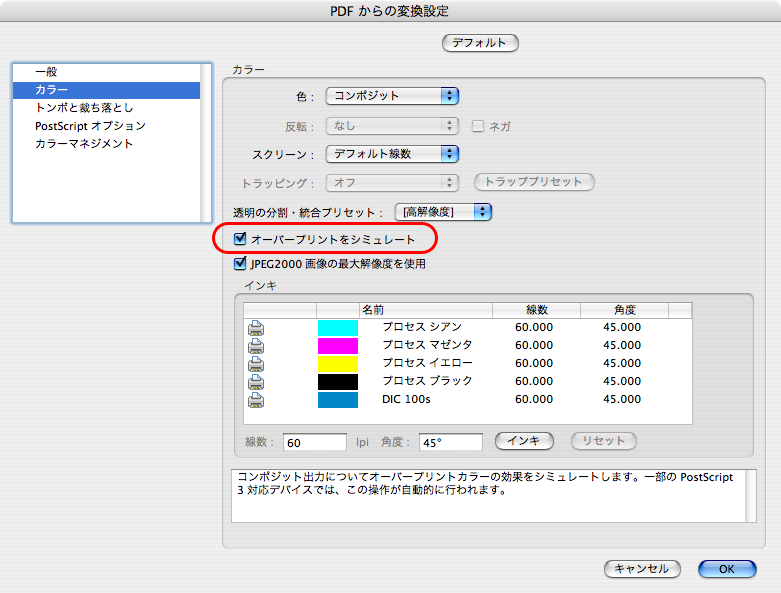The height and width of the screenshot is (593, 781).
Task: Click printer icon for プロセス イエロー ink
Action: point(256,364)
